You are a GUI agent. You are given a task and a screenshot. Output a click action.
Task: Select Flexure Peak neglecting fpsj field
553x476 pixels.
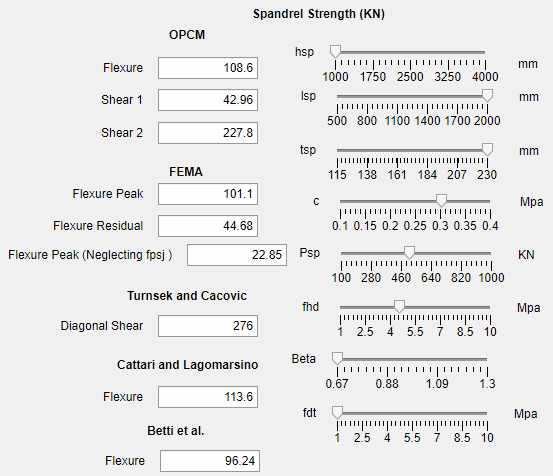coord(237,255)
